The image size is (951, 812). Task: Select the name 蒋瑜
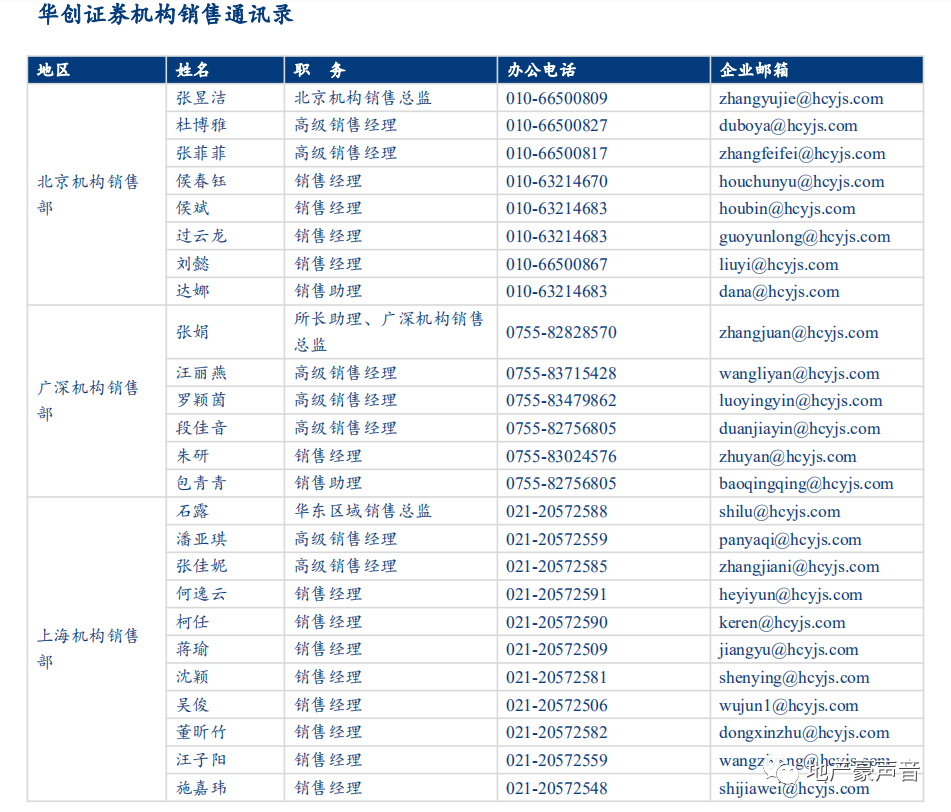point(193,649)
